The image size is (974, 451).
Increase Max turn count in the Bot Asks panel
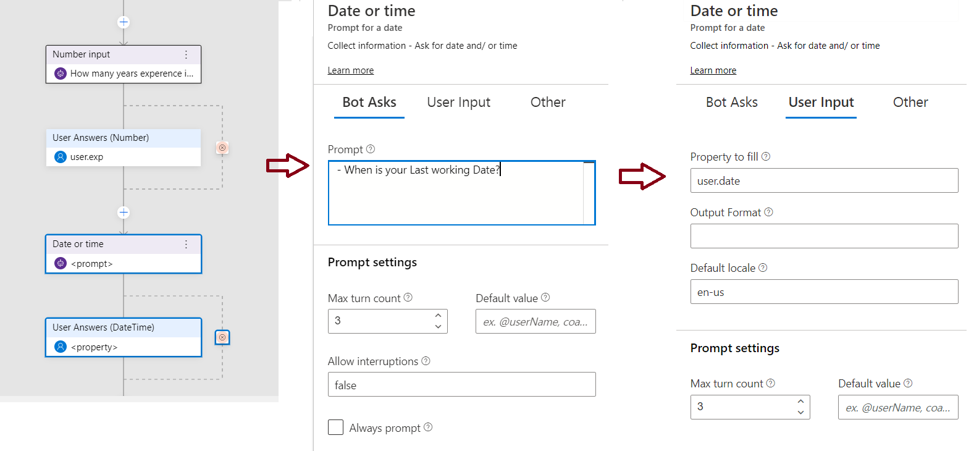[x=438, y=316]
